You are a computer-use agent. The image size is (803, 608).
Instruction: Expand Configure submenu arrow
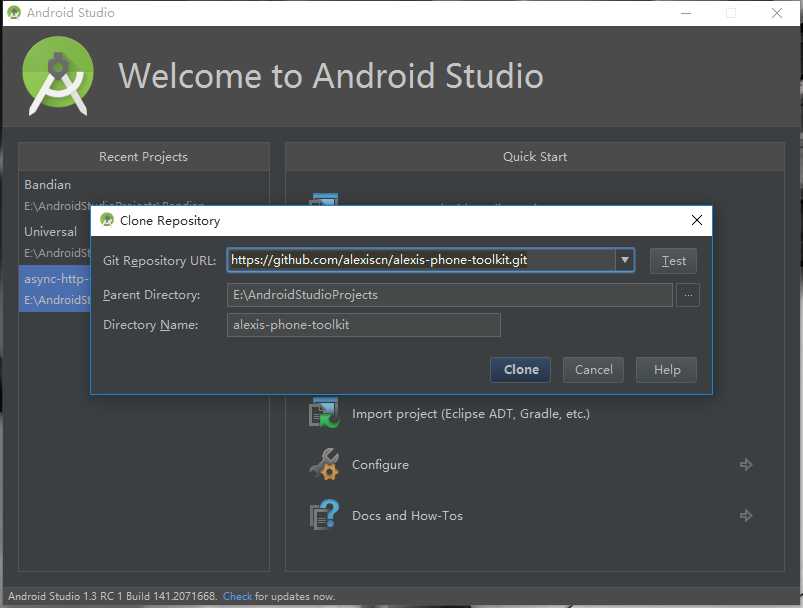pos(746,465)
